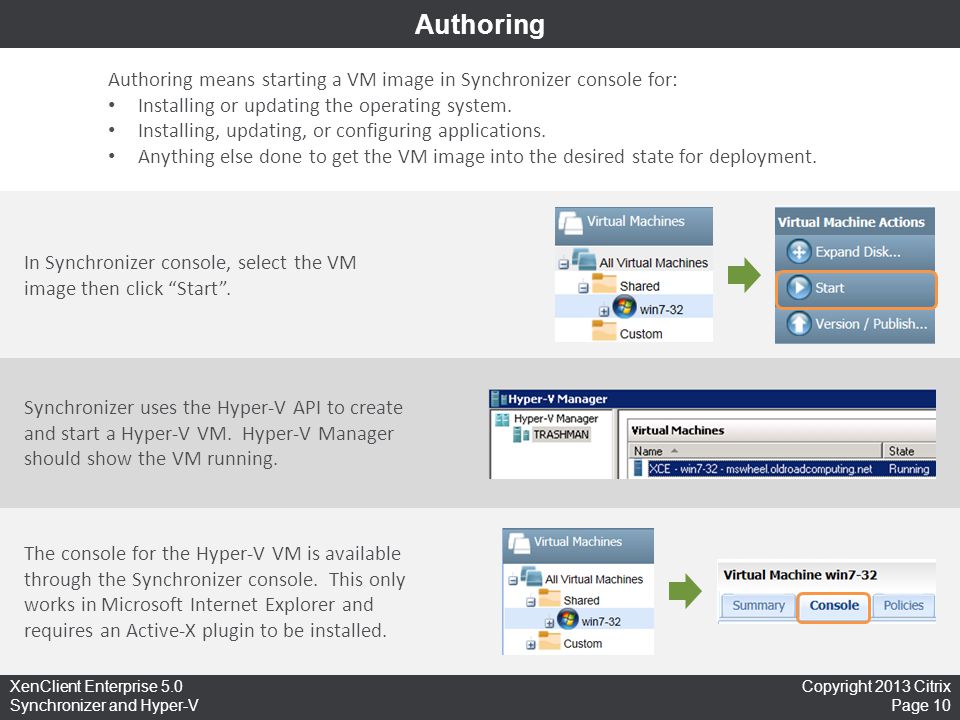Click the Custom folder icon in the lower tree

coord(549,641)
